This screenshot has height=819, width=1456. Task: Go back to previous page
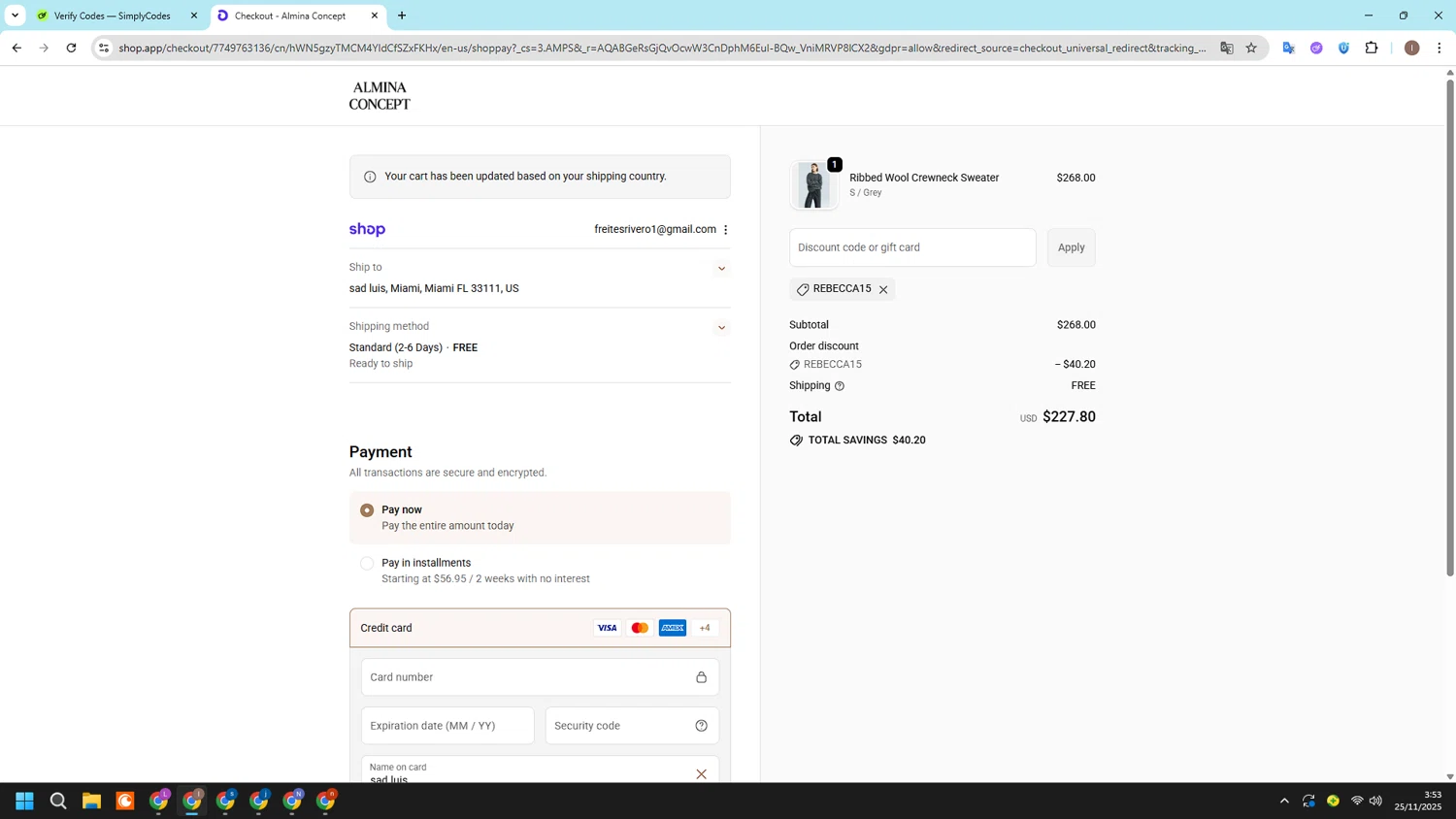pyautogui.click(x=17, y=48)
